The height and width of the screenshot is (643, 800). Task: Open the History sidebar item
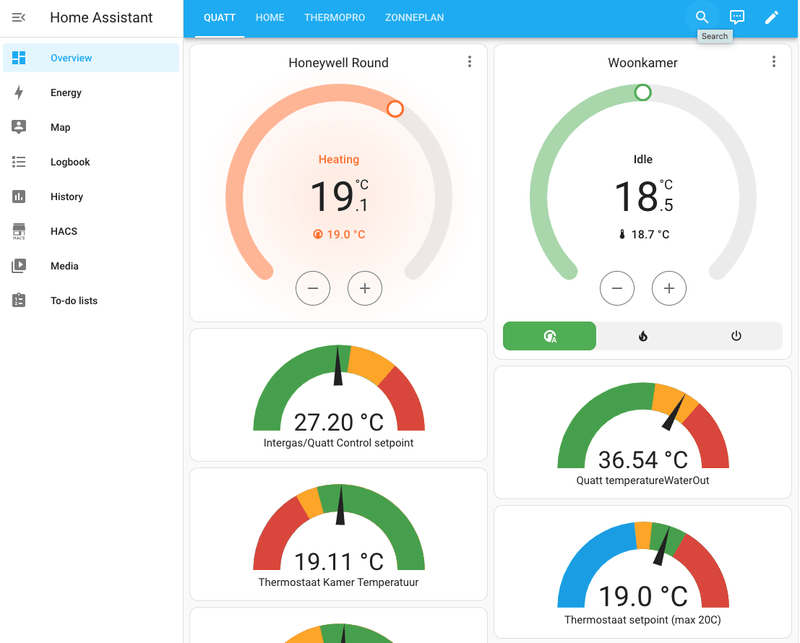[91, 196]
